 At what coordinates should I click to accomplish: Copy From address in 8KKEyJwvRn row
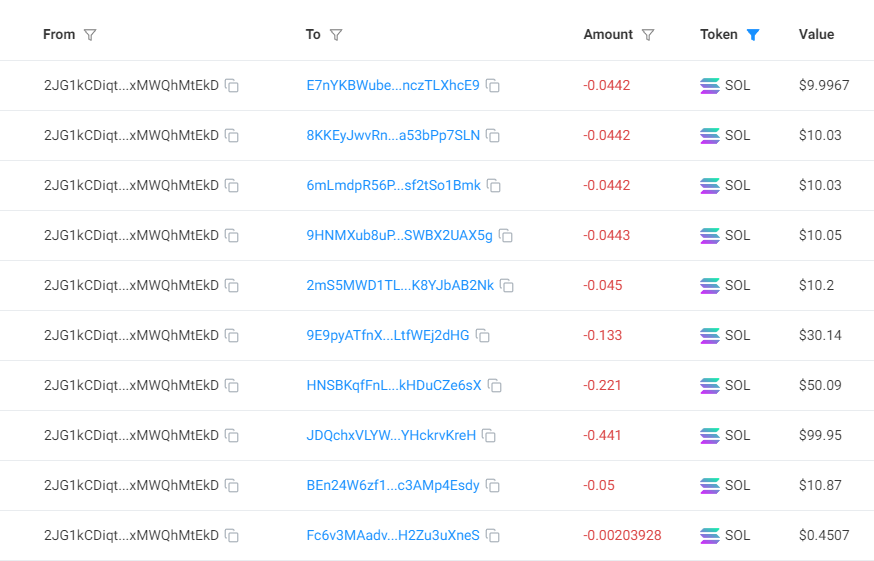(x=232, y=136)
